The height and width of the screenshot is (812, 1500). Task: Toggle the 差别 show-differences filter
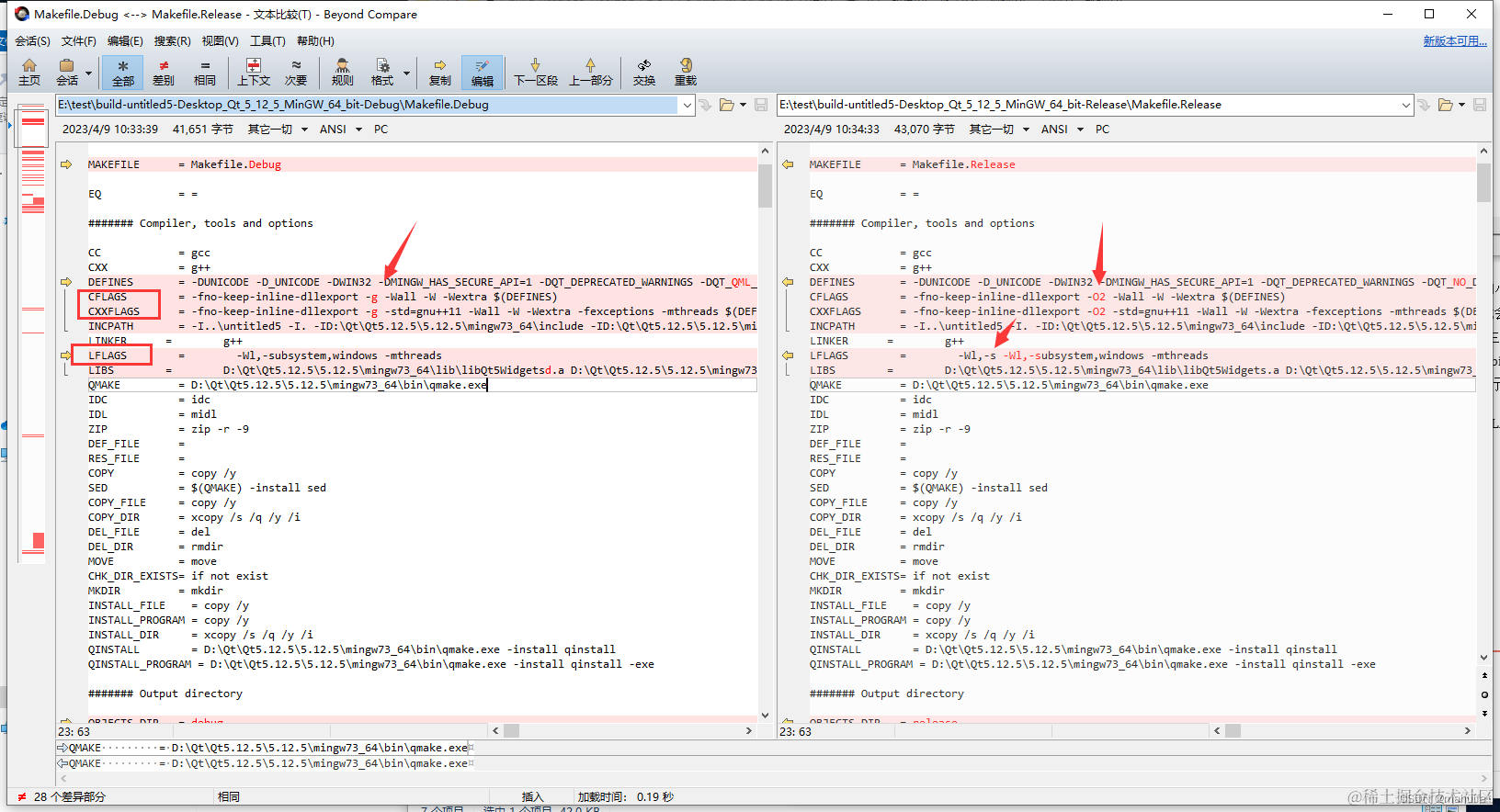pyautogui.click(x=164, y=73)
